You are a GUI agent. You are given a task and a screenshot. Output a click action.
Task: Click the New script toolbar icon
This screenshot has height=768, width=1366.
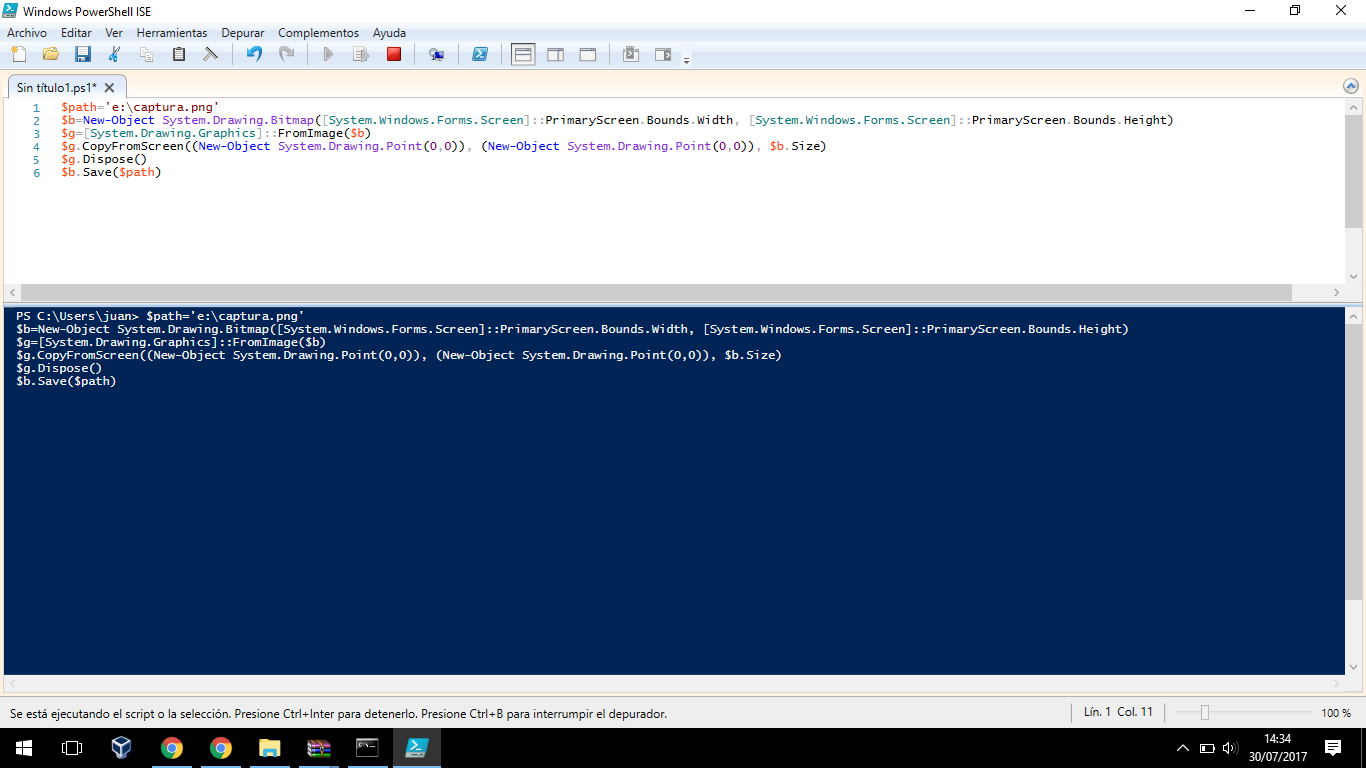click(18, 54)
